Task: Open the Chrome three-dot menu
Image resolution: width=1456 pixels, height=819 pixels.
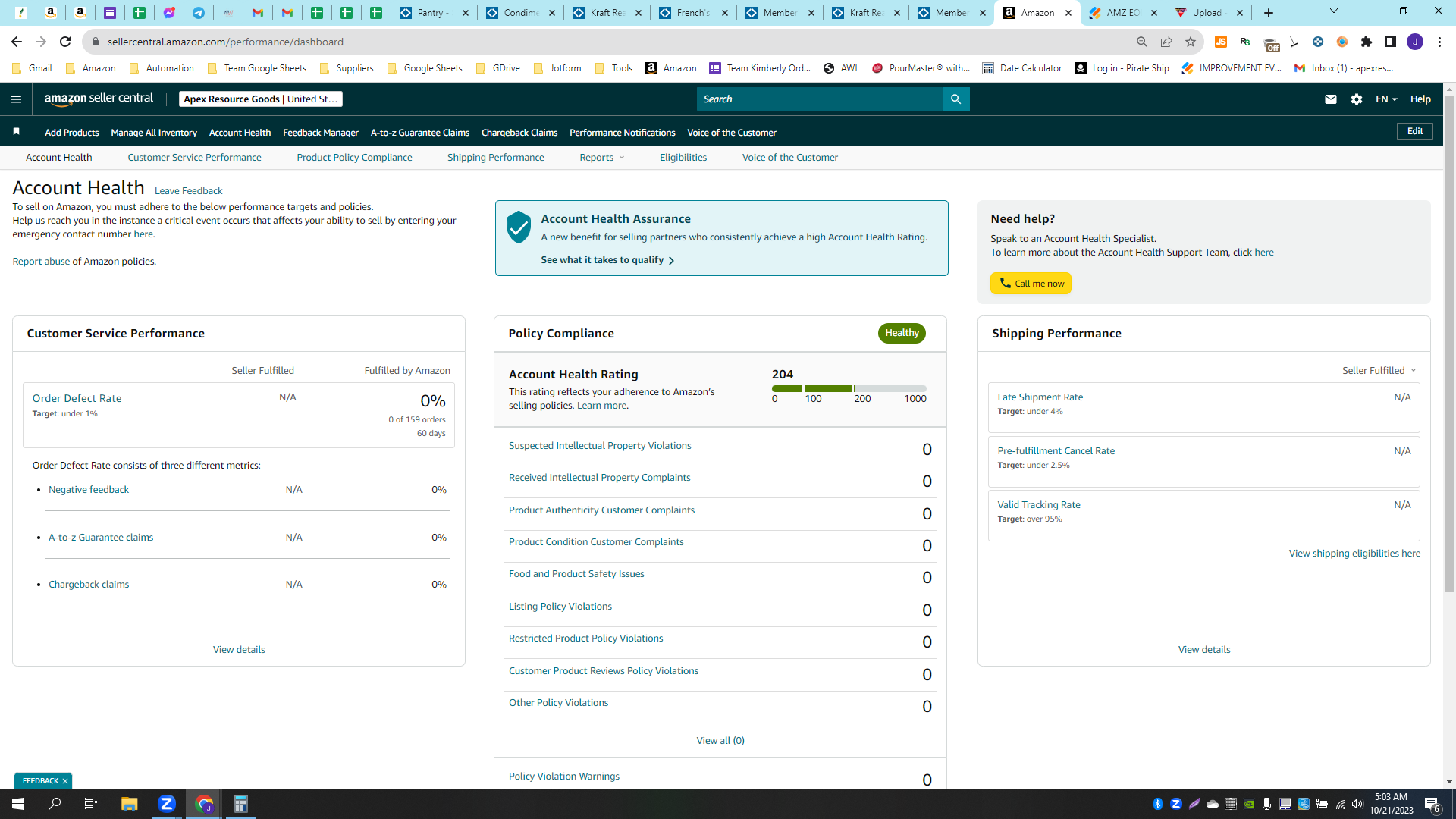Action: [x=1439, y=42]
